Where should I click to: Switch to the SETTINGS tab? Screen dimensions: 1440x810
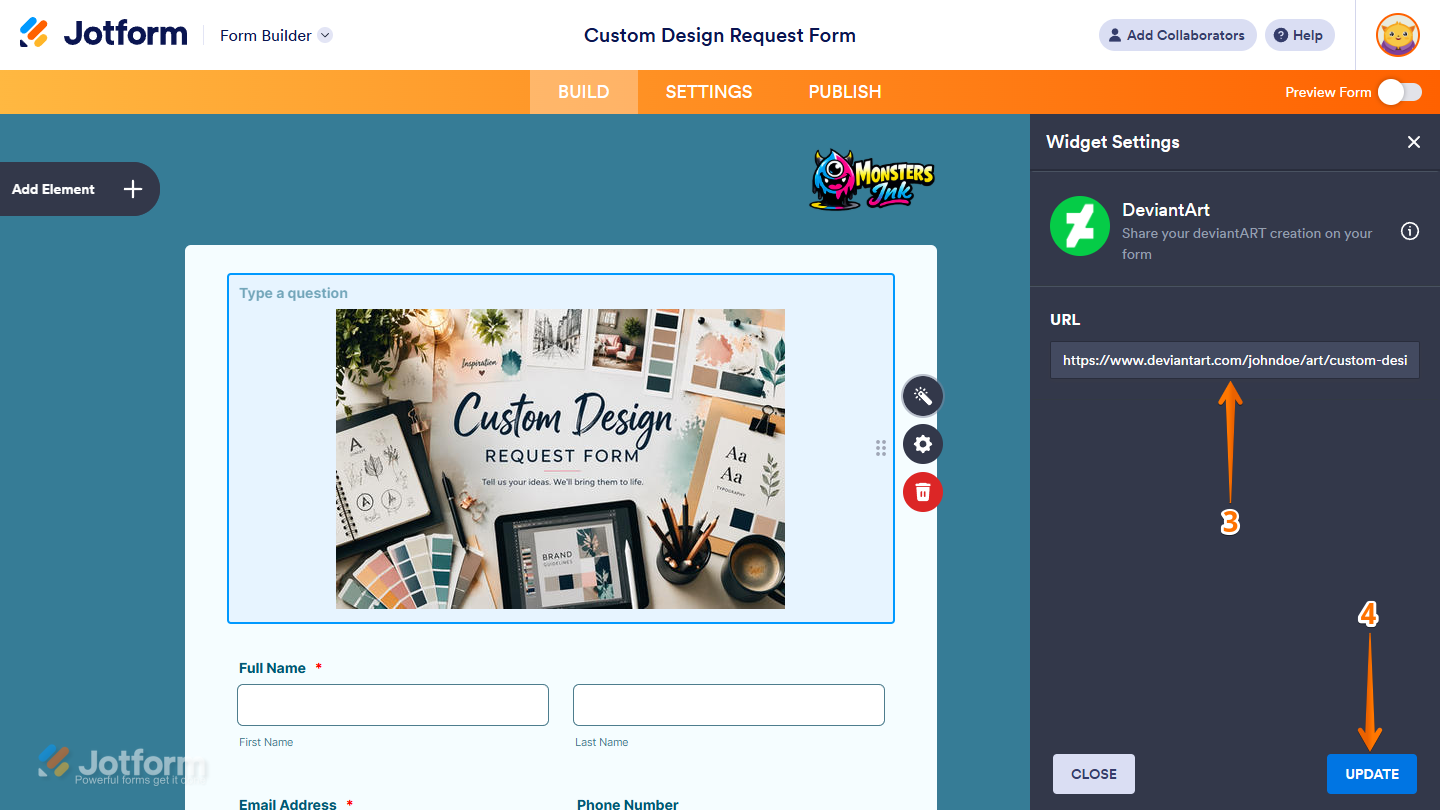pos(708,91)
